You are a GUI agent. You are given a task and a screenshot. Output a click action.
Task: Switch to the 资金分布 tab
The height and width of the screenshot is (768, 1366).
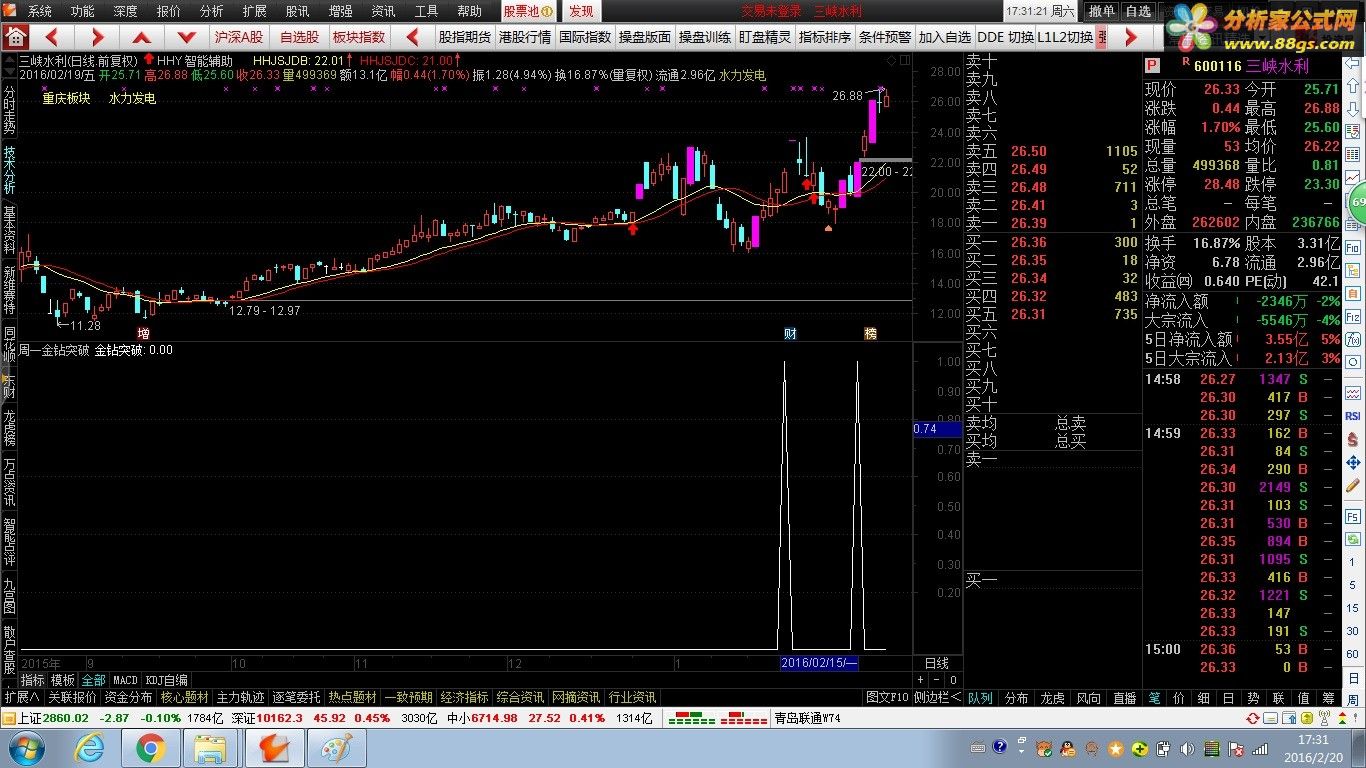tap(129, 697)
